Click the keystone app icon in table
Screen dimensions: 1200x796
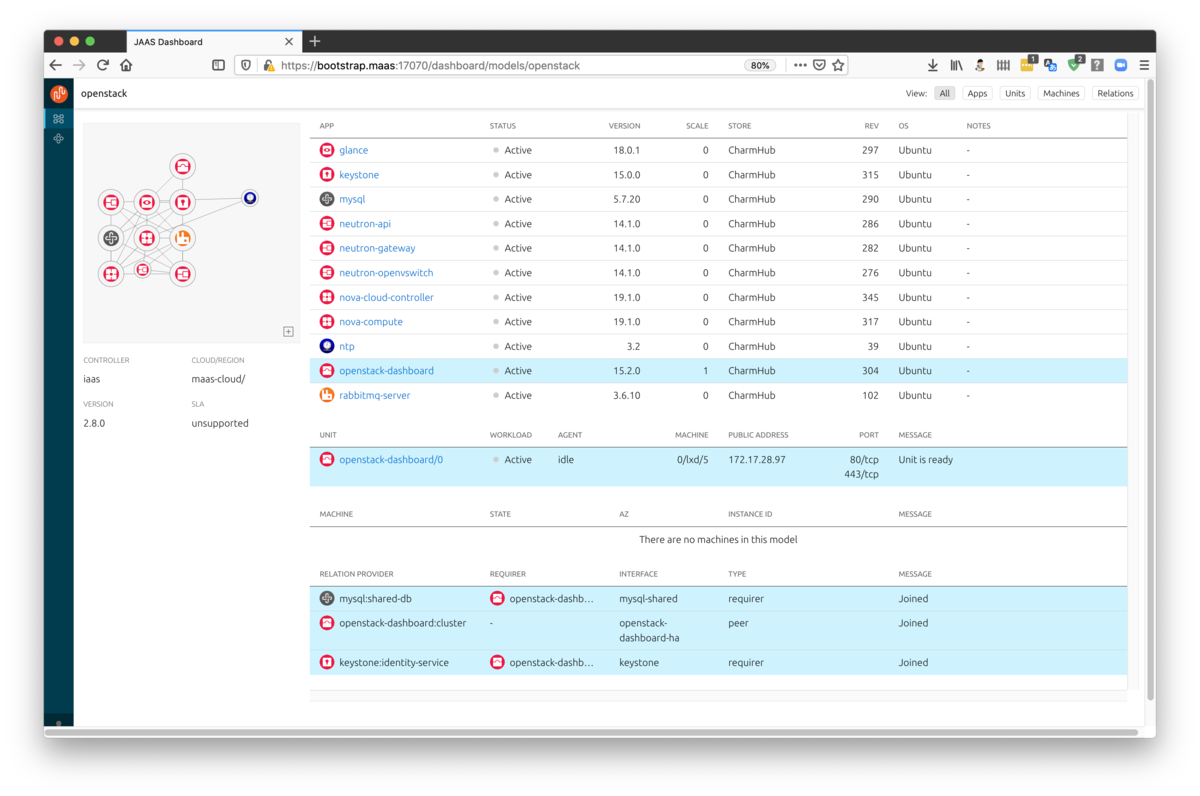[x=327, y=175]
